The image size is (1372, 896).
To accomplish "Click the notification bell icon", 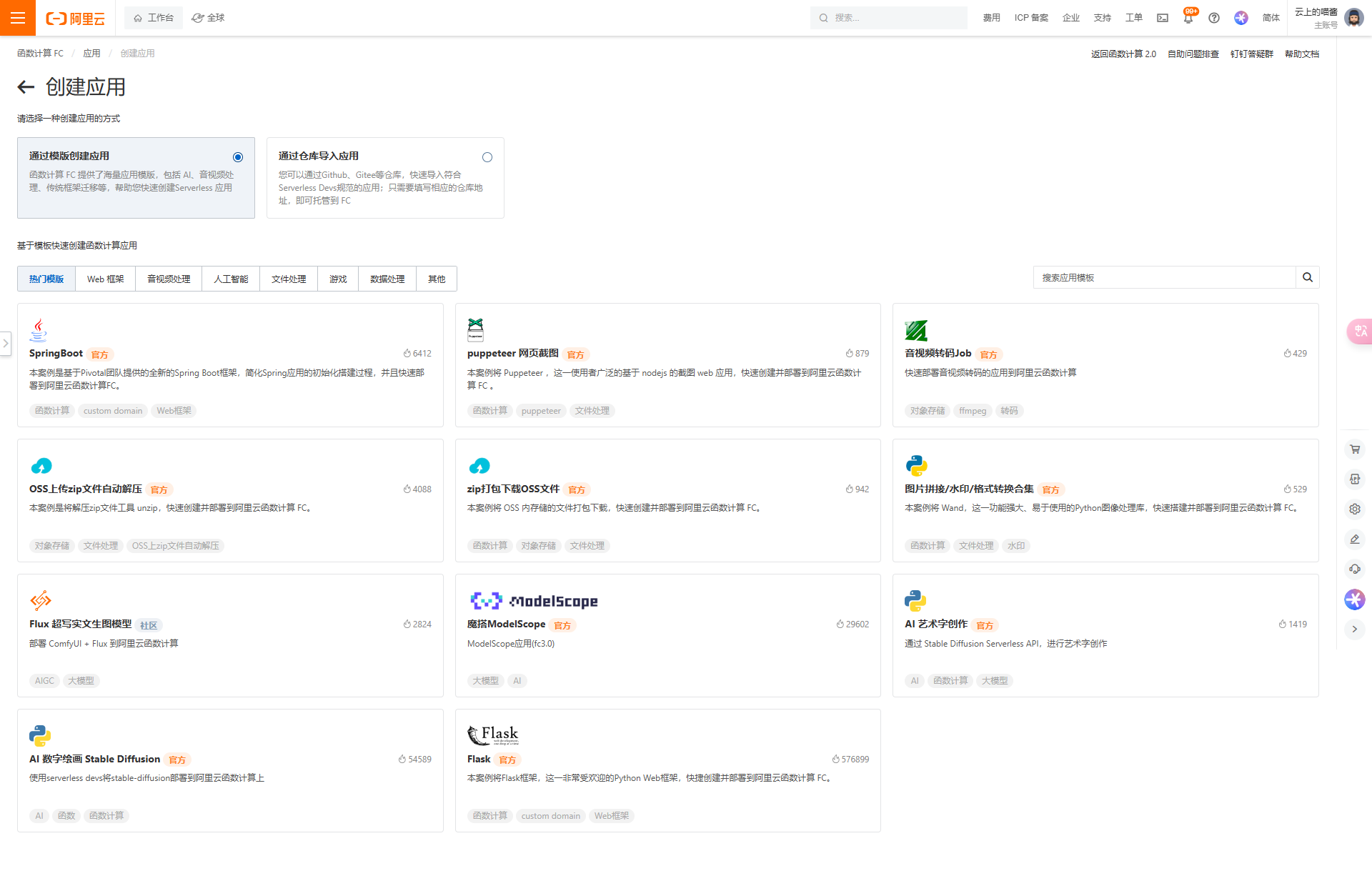I will [1188, 19].
